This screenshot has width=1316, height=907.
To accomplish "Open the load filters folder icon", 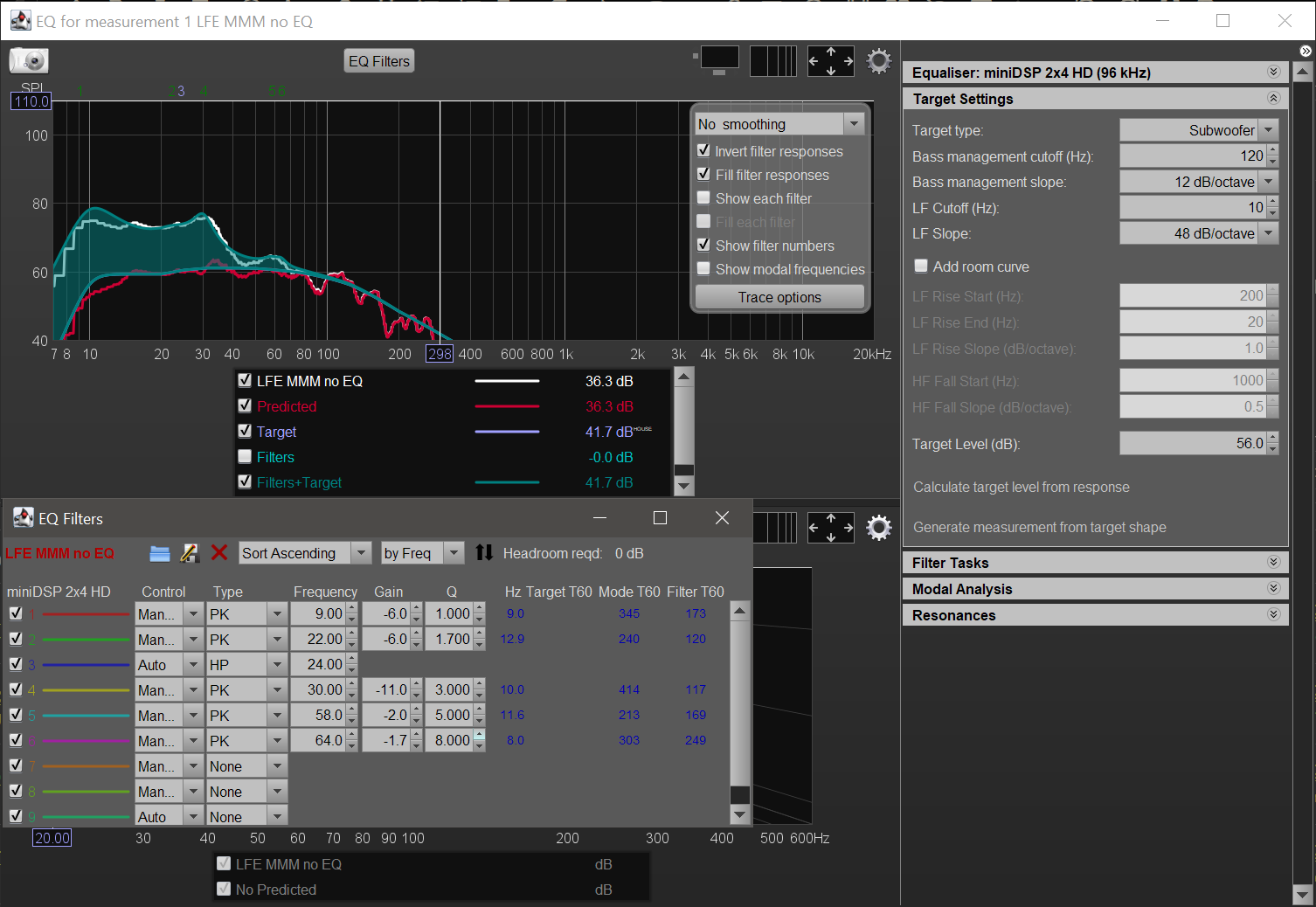I will click(x=160, y=553).
